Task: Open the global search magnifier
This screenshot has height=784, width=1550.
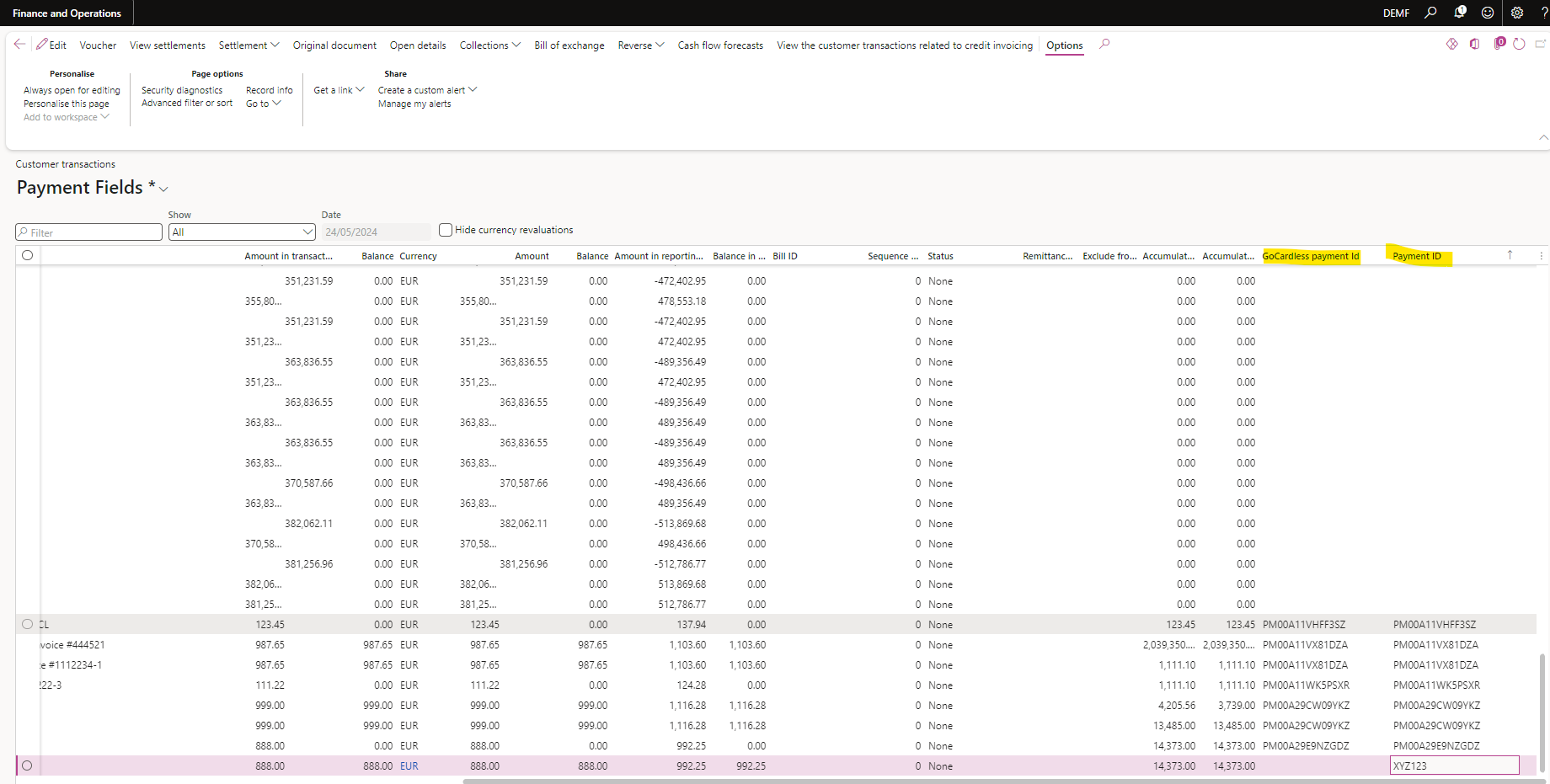Action: (x=1430, y=13)
